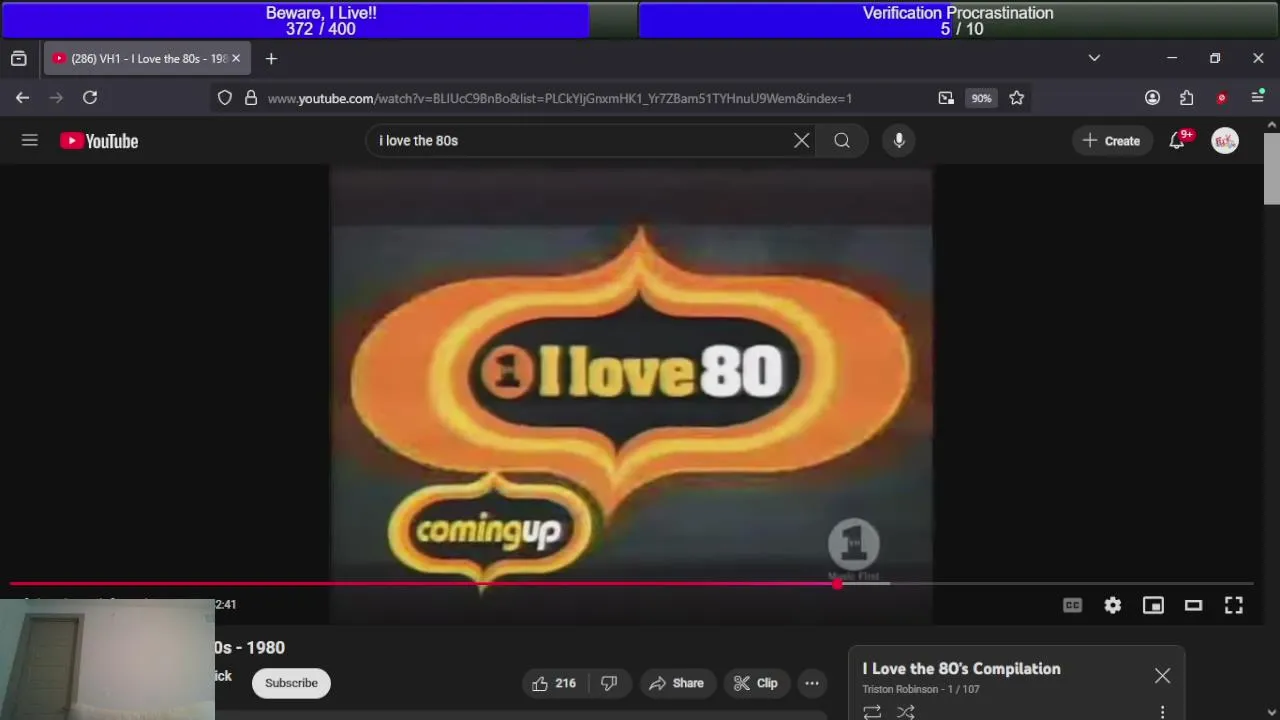Open Firefox account icon
This screenshot has width=1280, height=720.
pos(1152,97)
